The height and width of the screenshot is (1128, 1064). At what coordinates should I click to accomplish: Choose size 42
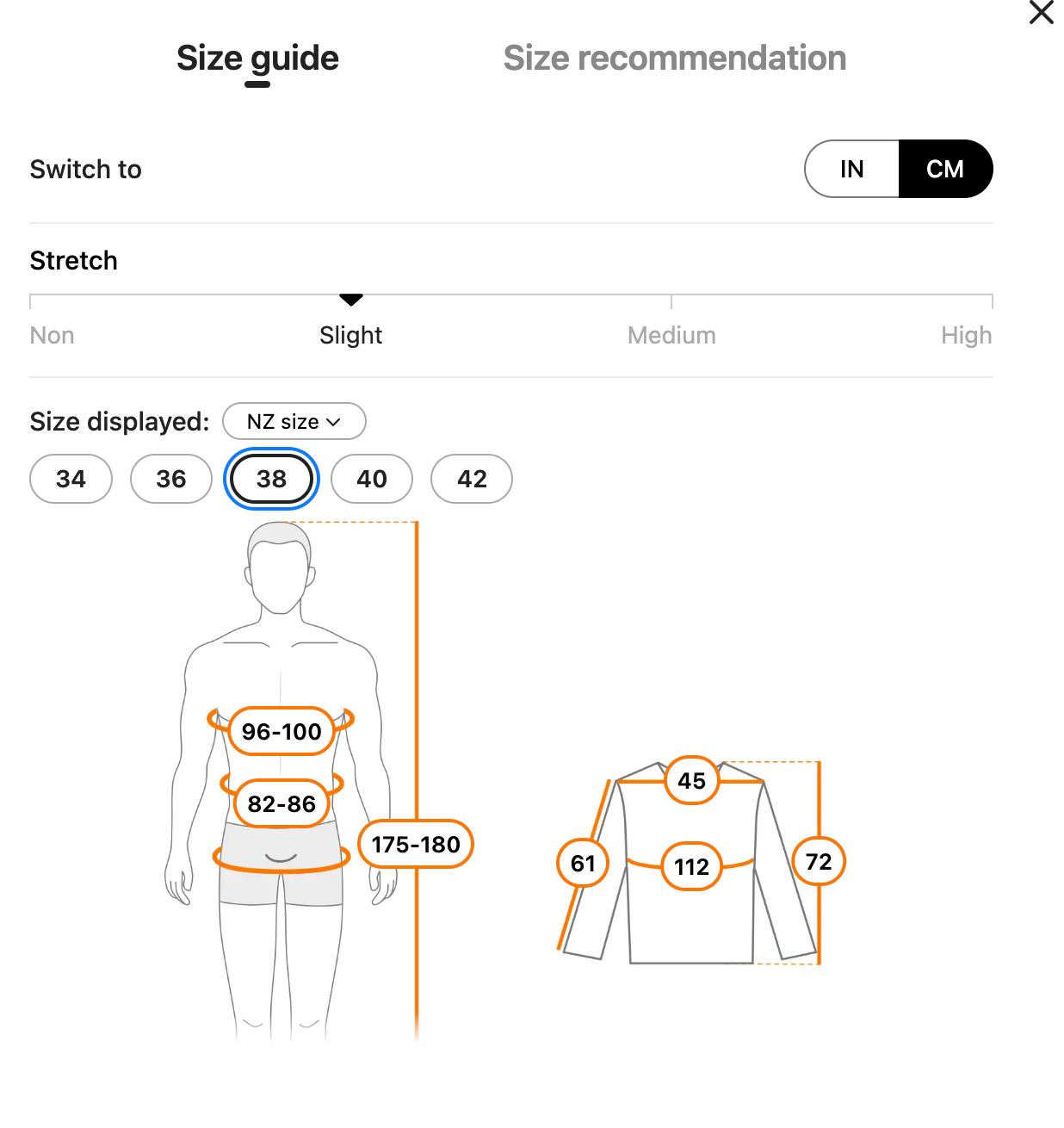472,479
